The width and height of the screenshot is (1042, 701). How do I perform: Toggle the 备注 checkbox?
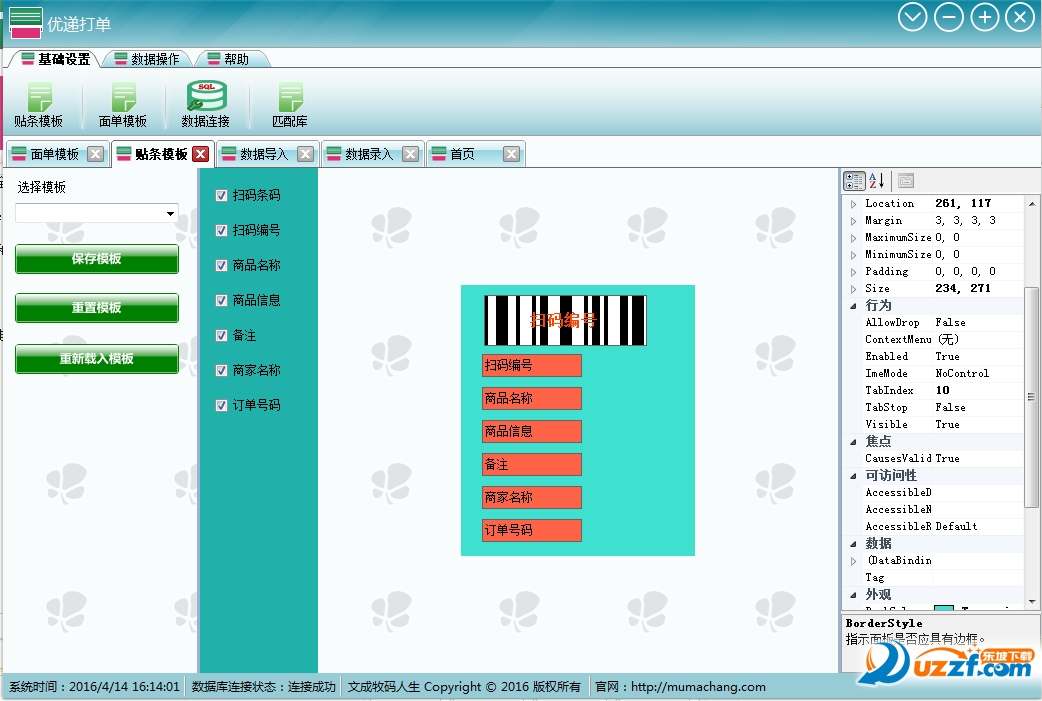[x=222, y=336]
